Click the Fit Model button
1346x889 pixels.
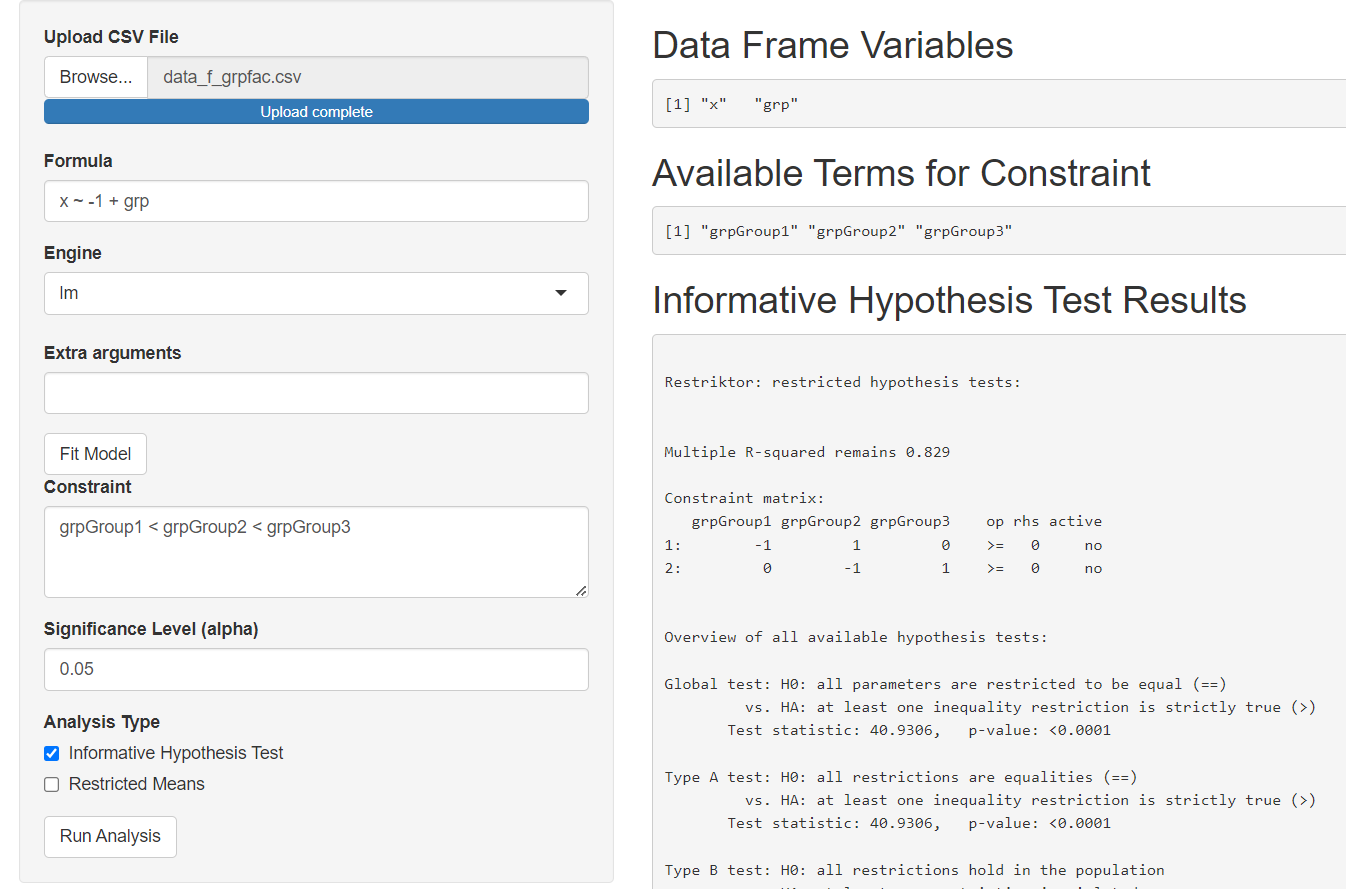(x=95, y=454)
